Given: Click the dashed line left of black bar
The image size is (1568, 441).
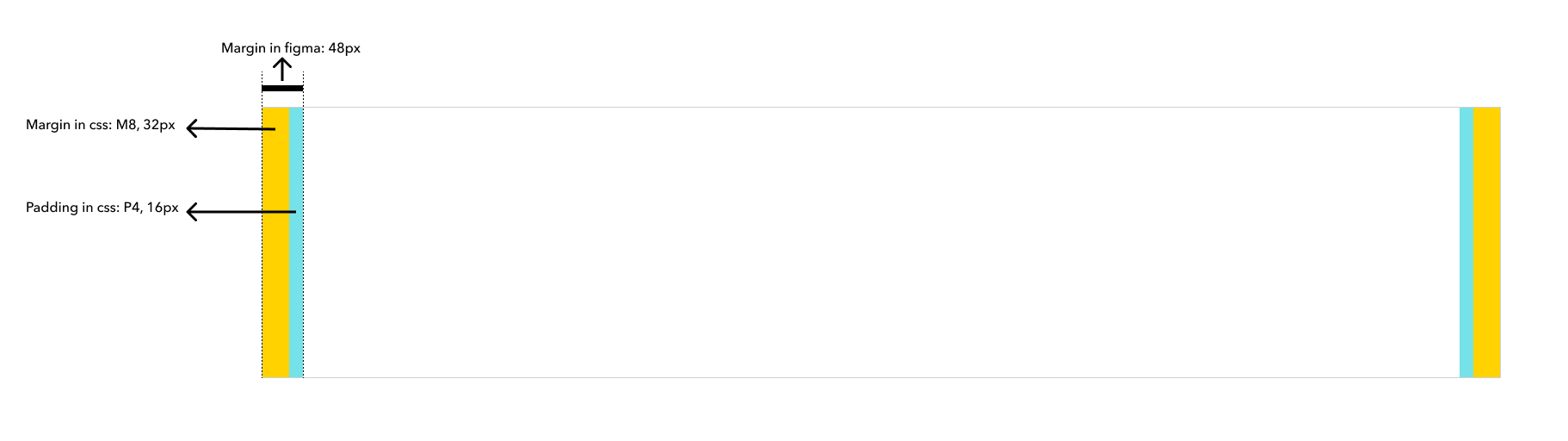Looking at the screenshot, I should point(262,78).
